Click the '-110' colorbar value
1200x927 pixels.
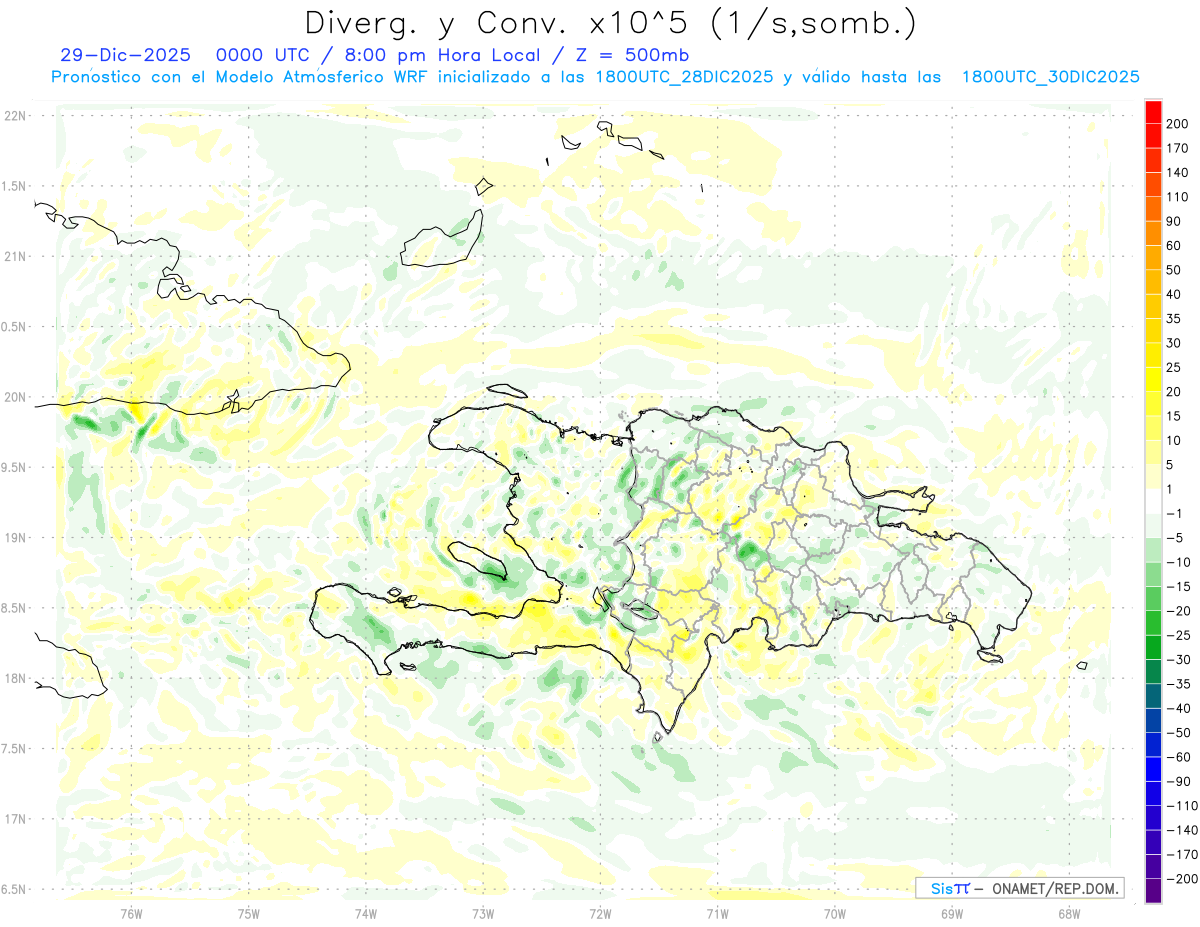[1182, 805]
